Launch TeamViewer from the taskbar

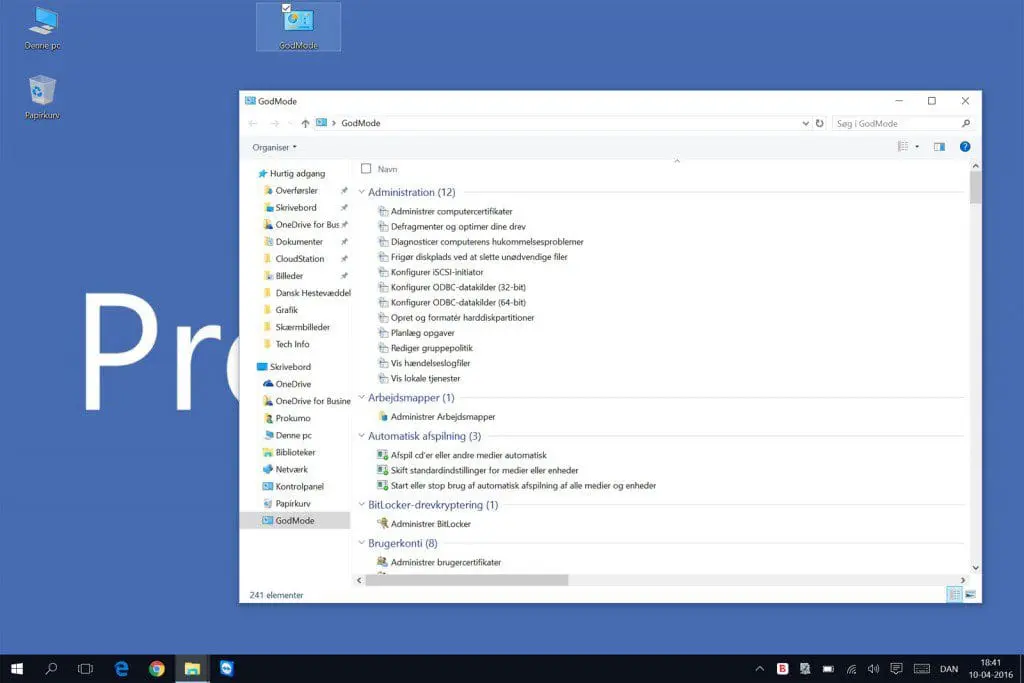click(227, 669)
